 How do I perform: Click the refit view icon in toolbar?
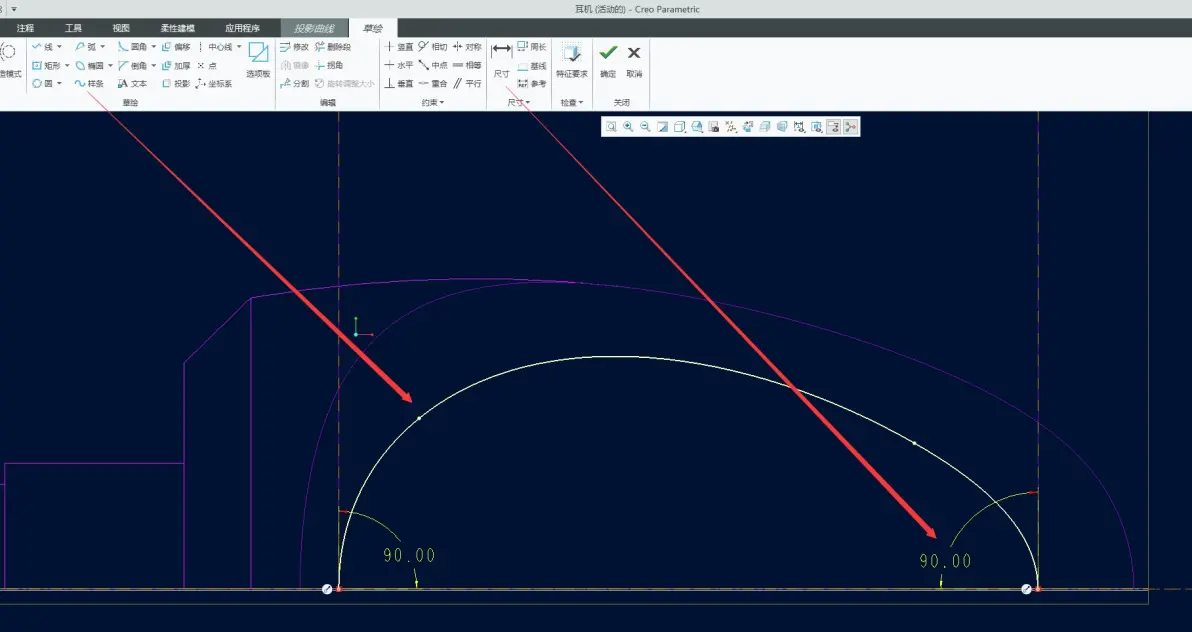(x=611, y=127)
